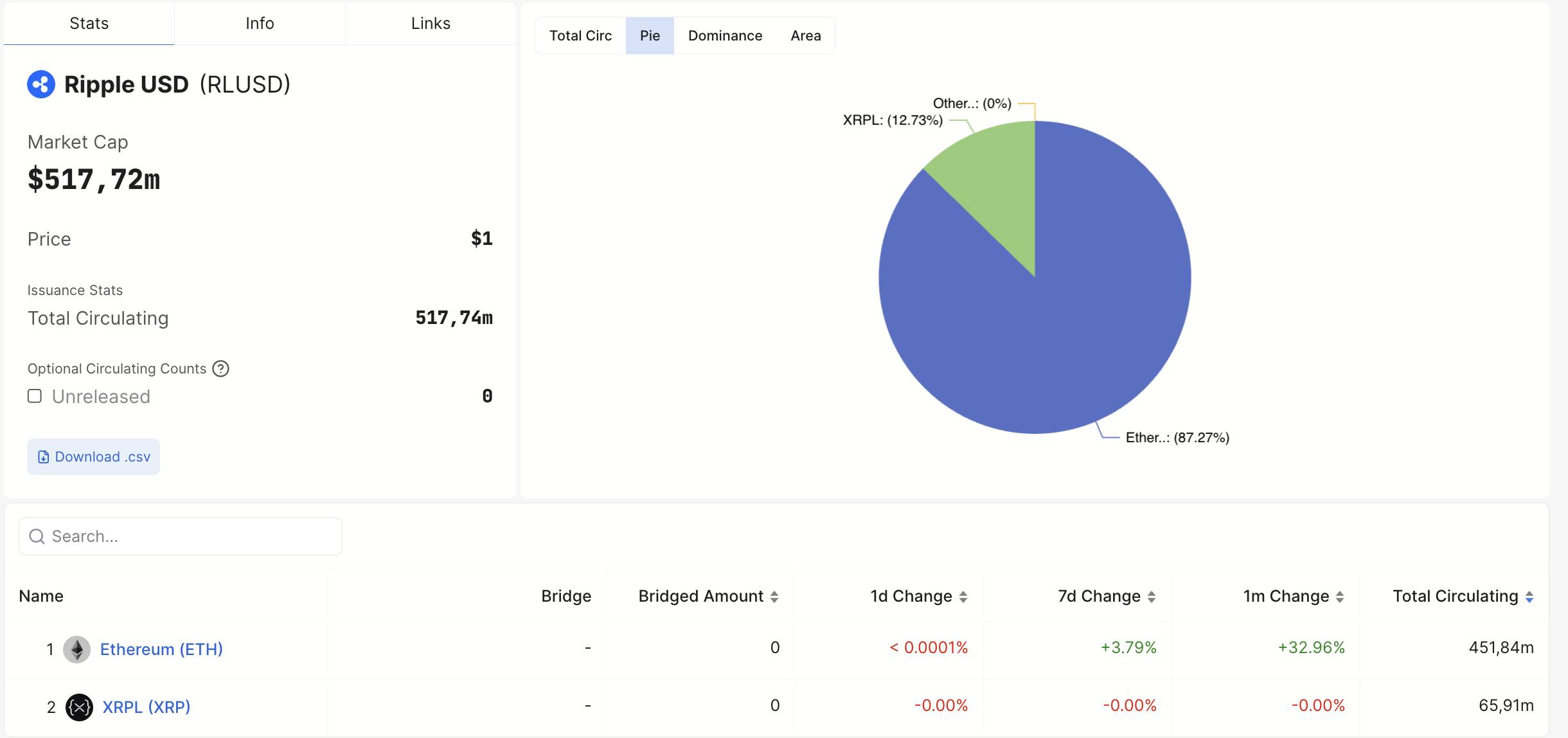Open the Links tab
Screen dimensions: 1568x738
(431, 23)
